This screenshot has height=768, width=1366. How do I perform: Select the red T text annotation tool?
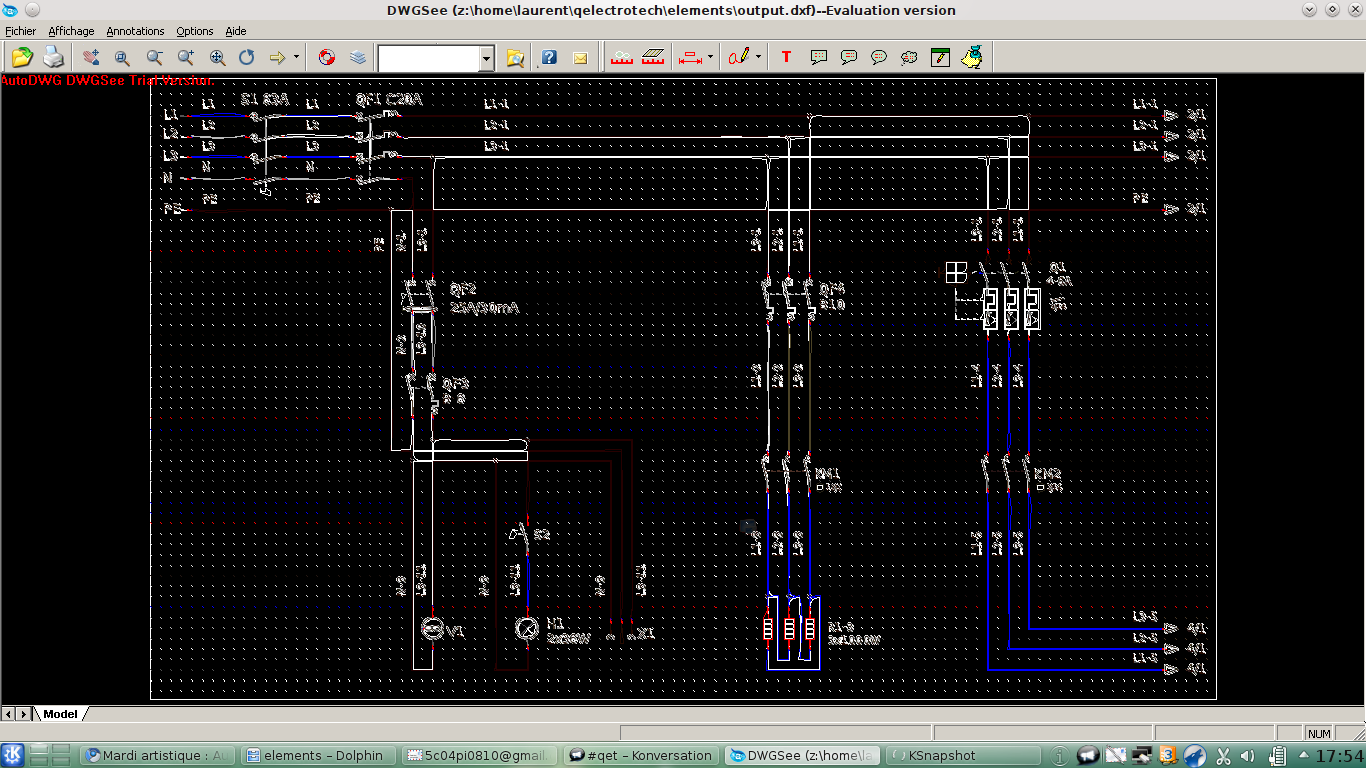pos(786,57)
